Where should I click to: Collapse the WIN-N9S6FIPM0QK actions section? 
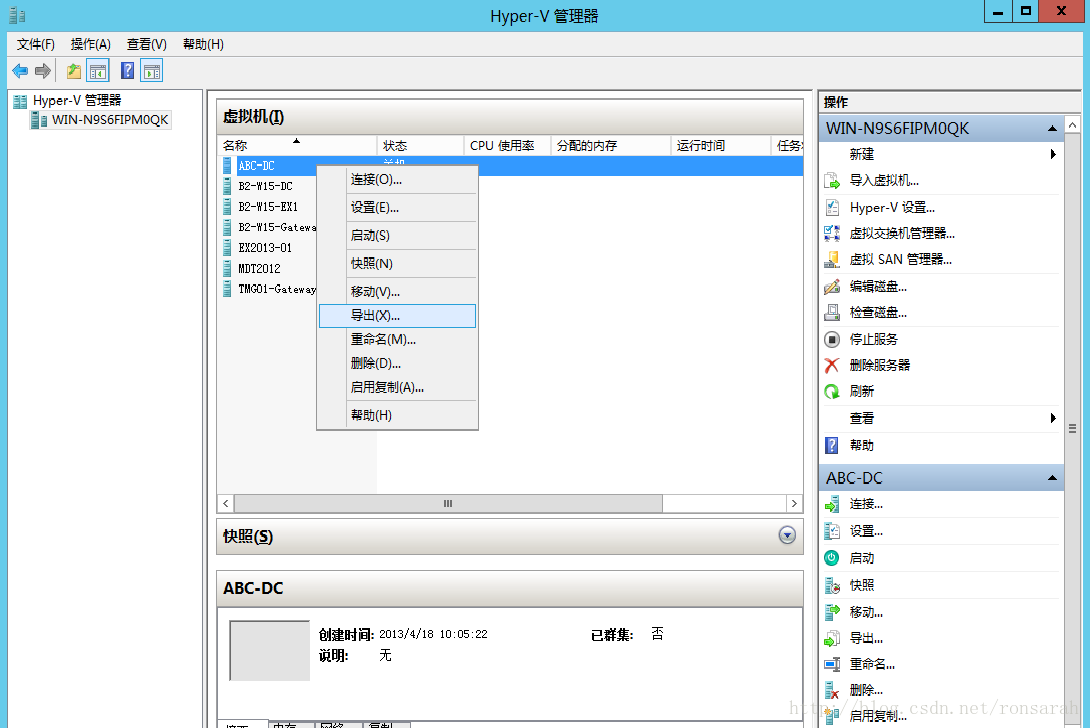[1052, 129]
